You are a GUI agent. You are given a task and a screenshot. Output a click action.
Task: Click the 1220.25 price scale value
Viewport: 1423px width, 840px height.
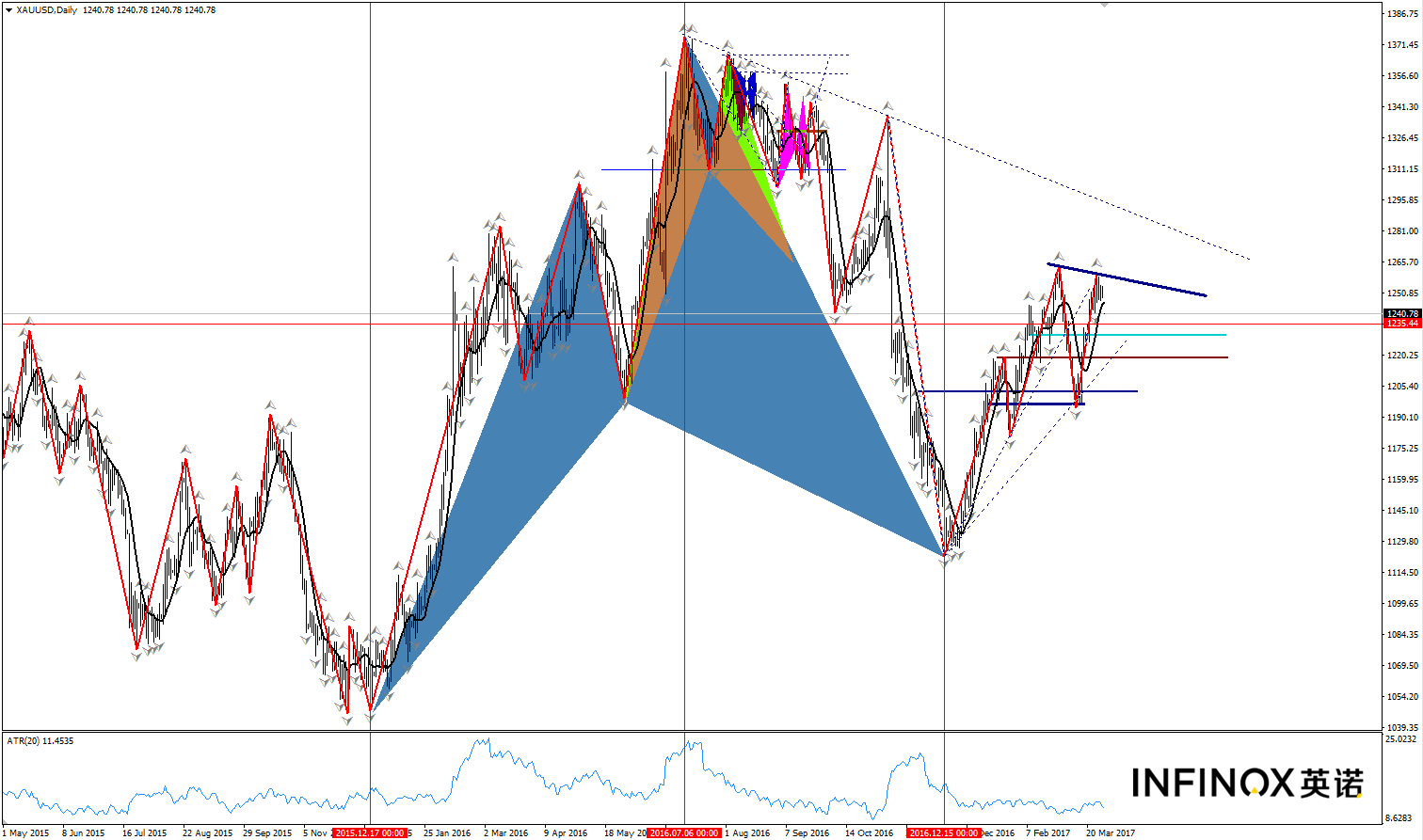(x=1402, y=356)
